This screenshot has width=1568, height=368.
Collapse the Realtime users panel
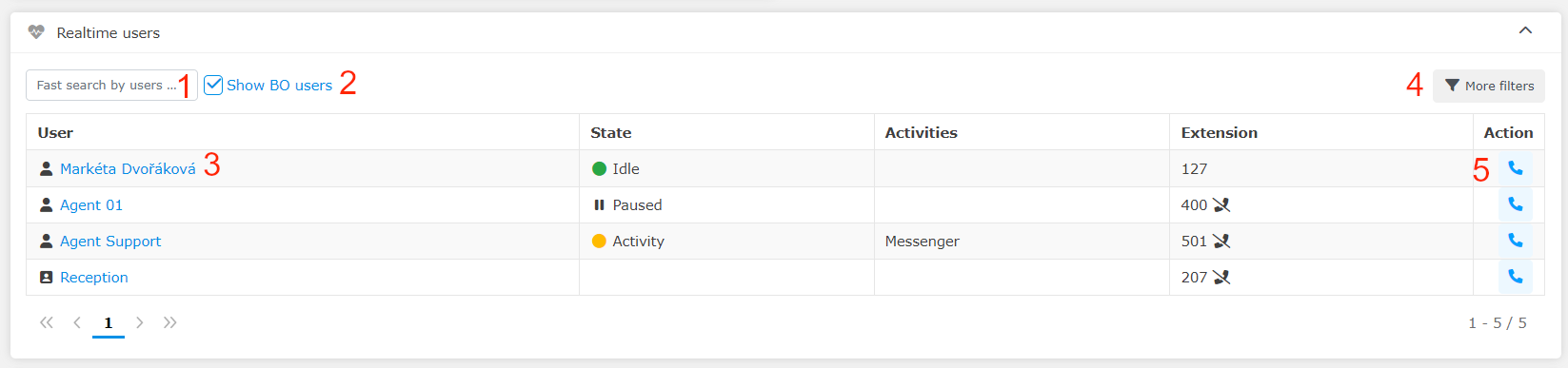click(x=1525, y=30)
